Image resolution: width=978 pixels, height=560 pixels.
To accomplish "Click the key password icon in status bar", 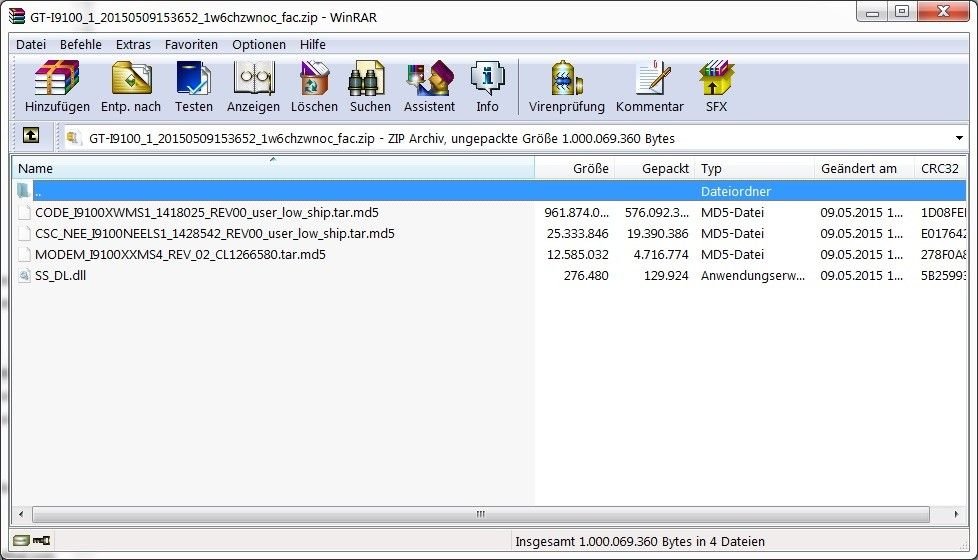I will [41, 540].
